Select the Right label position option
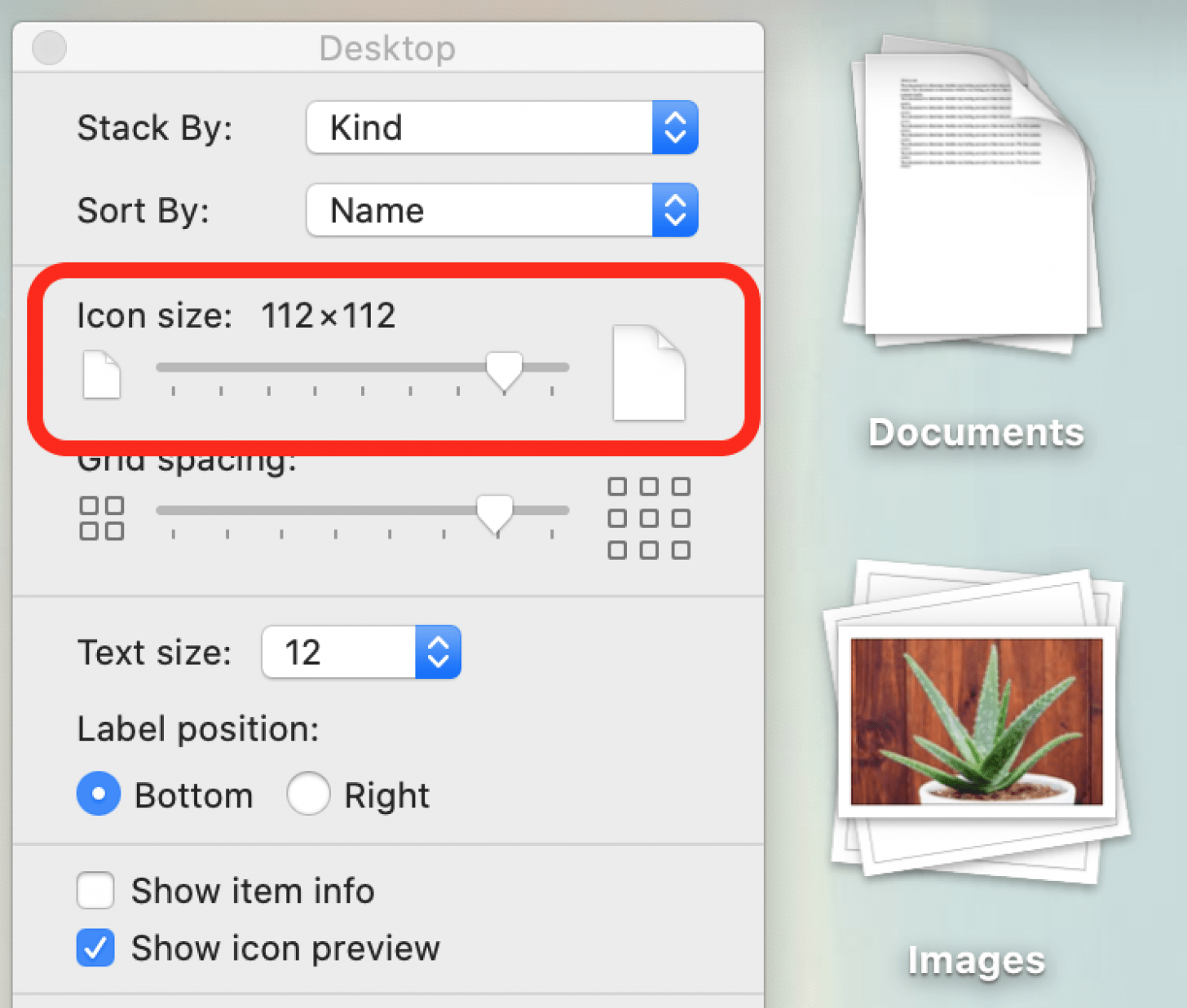 (x=308, y=794)
